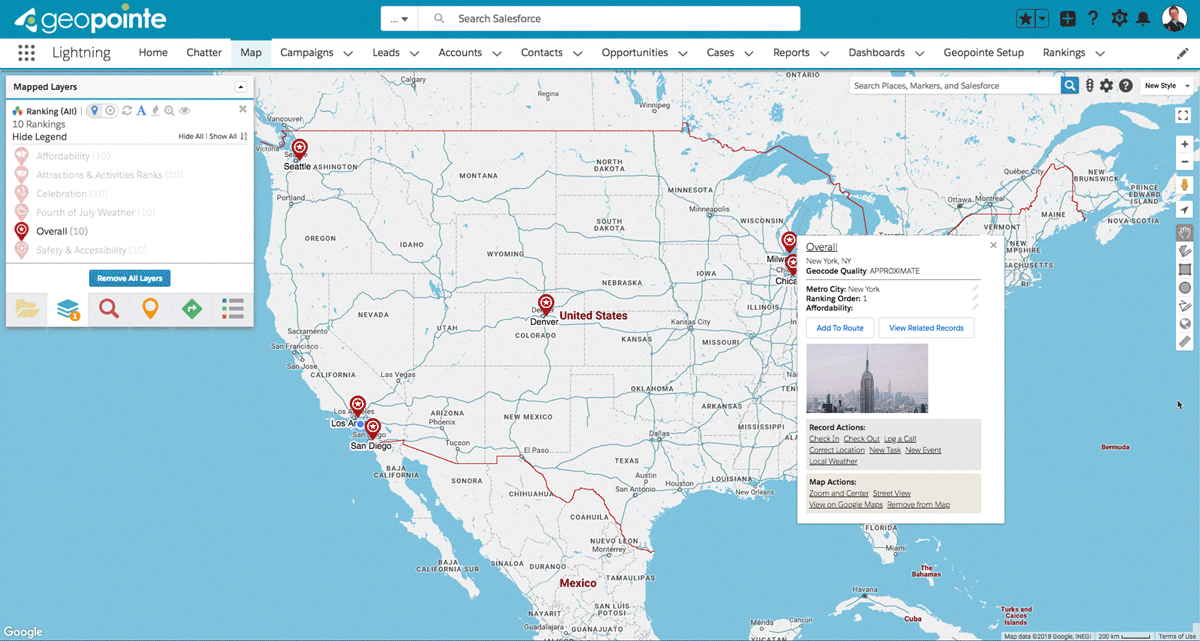Toggle Safety & Accessibility legend entry

[x=80, y=250]
